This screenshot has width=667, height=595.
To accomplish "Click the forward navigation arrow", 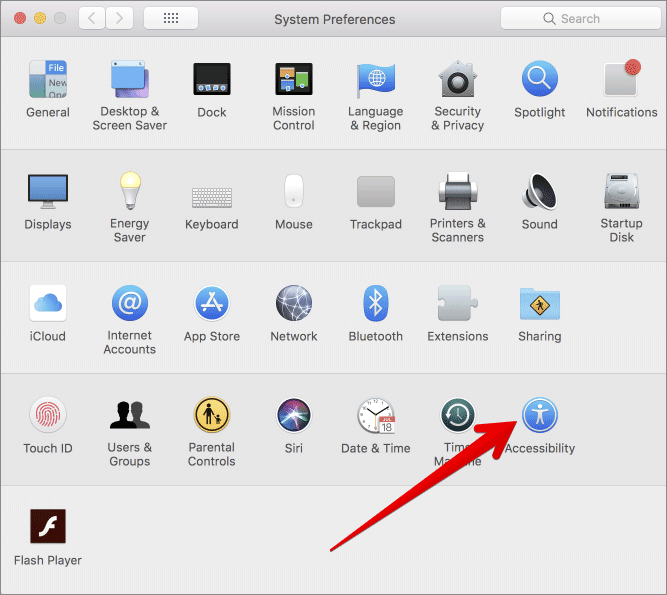I will coord(120,18).
